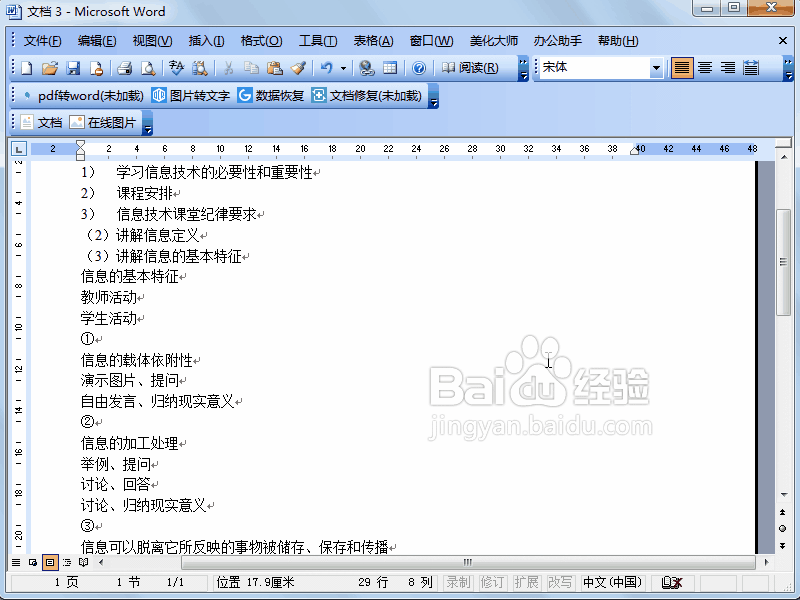Click the Save icon
Screen dimensions: 800x600
pyautogui.click(x=73, y=68)
